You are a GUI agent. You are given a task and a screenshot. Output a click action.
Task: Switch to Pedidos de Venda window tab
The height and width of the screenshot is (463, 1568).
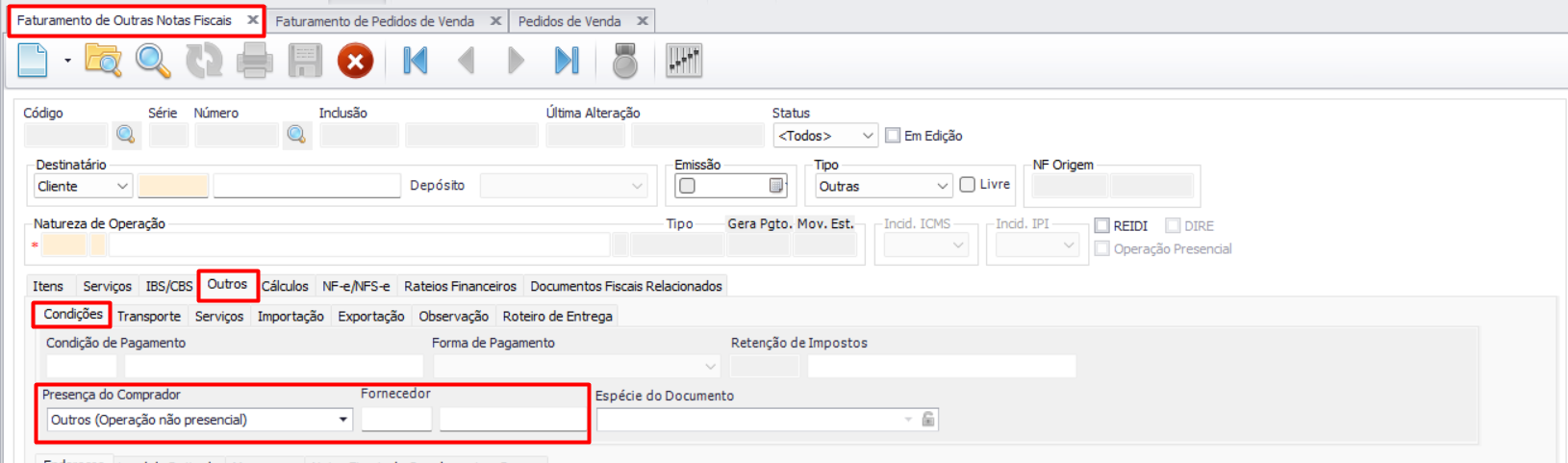(x=569, y=20)
